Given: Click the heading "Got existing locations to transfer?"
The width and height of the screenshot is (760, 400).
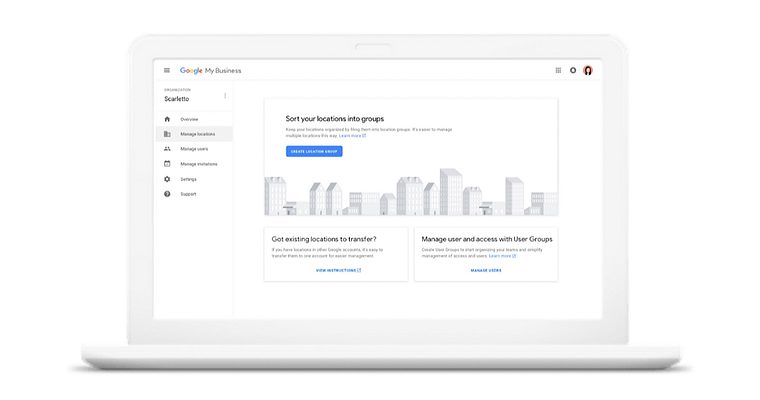Looking at the screenshot, I should [x=324, y=239].
